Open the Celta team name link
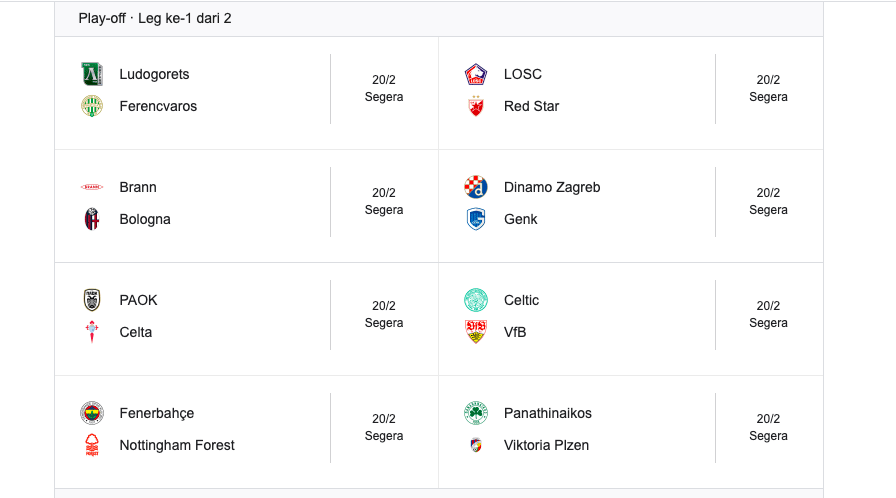This screenshot has height=498, width=896. [x=136, y=332]
